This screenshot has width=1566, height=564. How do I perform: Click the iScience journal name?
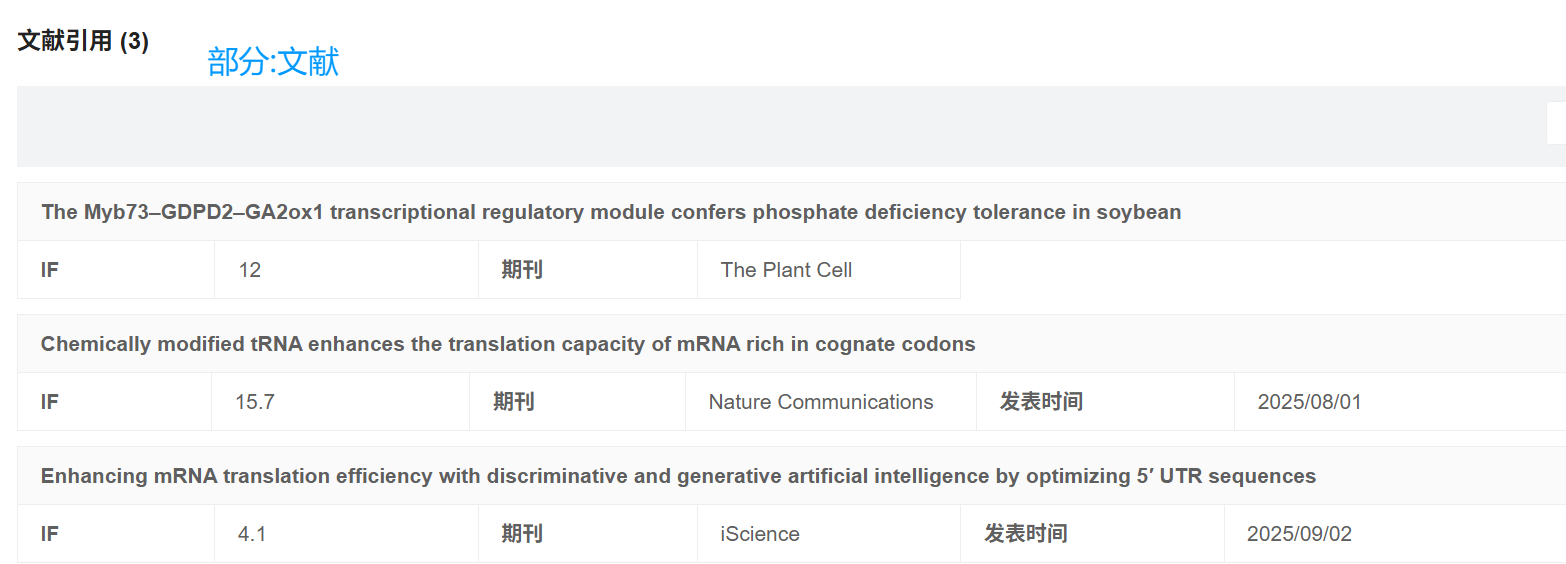pos(760,534)
